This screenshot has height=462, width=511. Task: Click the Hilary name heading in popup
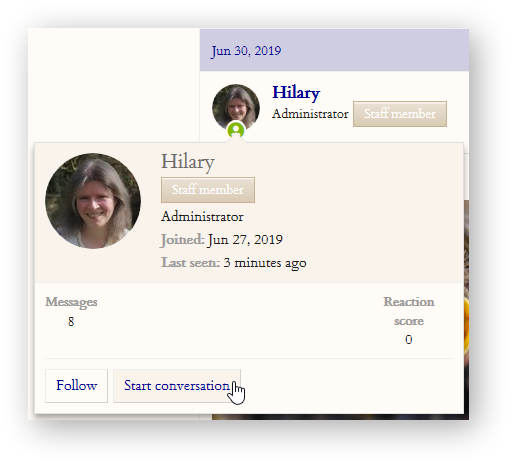(x=188, y=162)
